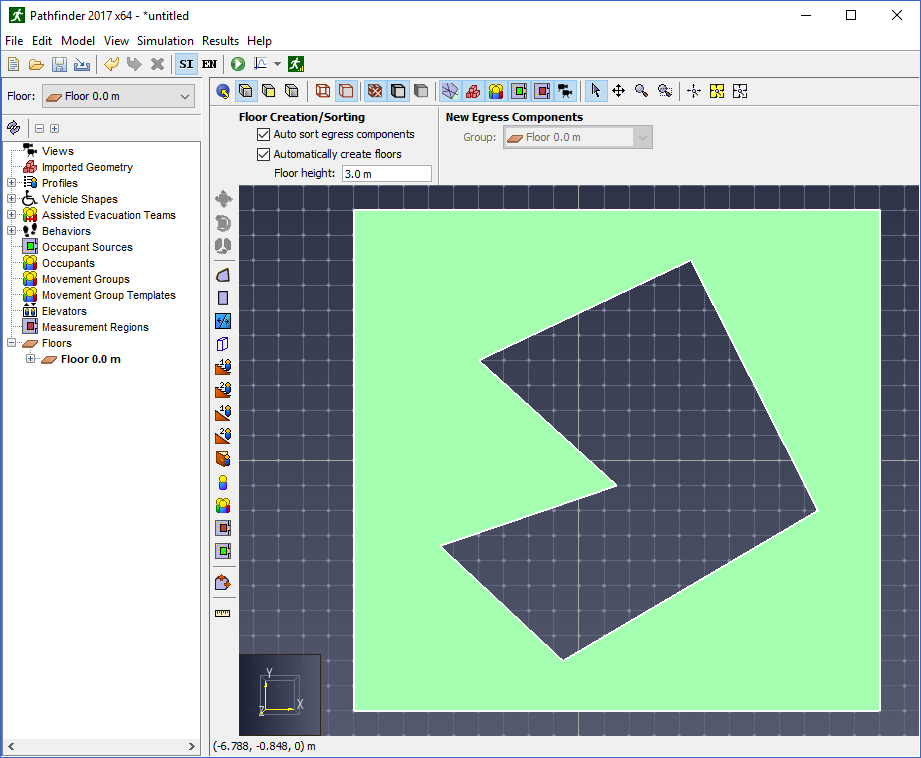Select Occupant Sources in tree
921x758 pixels.
87,247
